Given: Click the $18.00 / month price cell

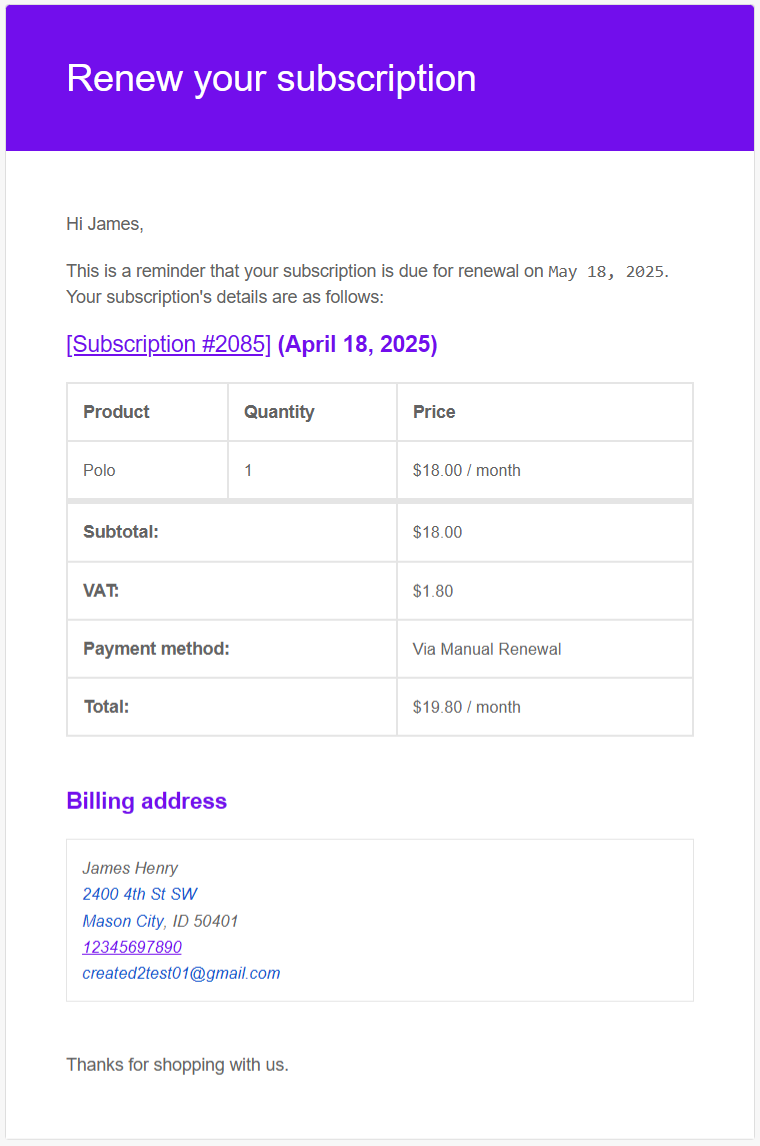Looking at the screenshot, I should (466, 470).
